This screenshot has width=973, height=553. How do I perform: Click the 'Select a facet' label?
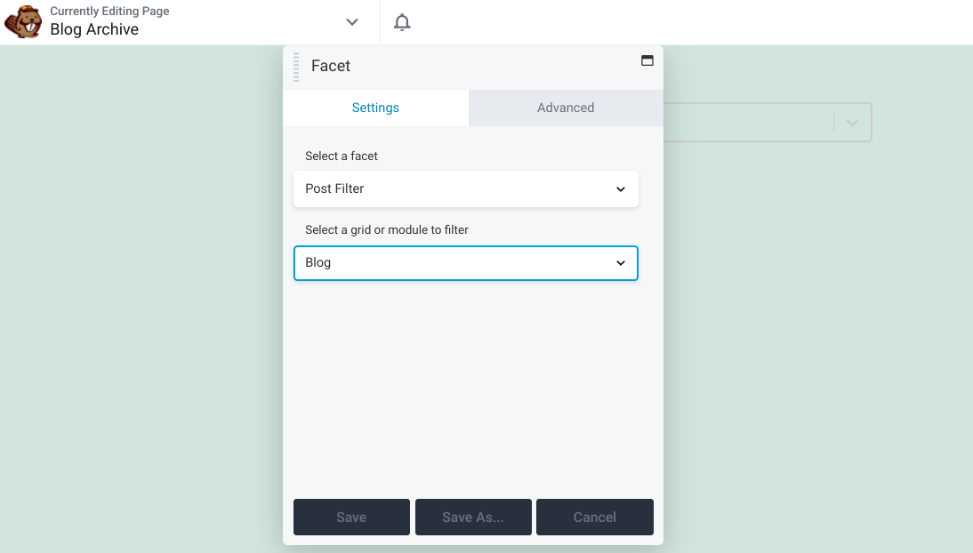click(341, 156)
